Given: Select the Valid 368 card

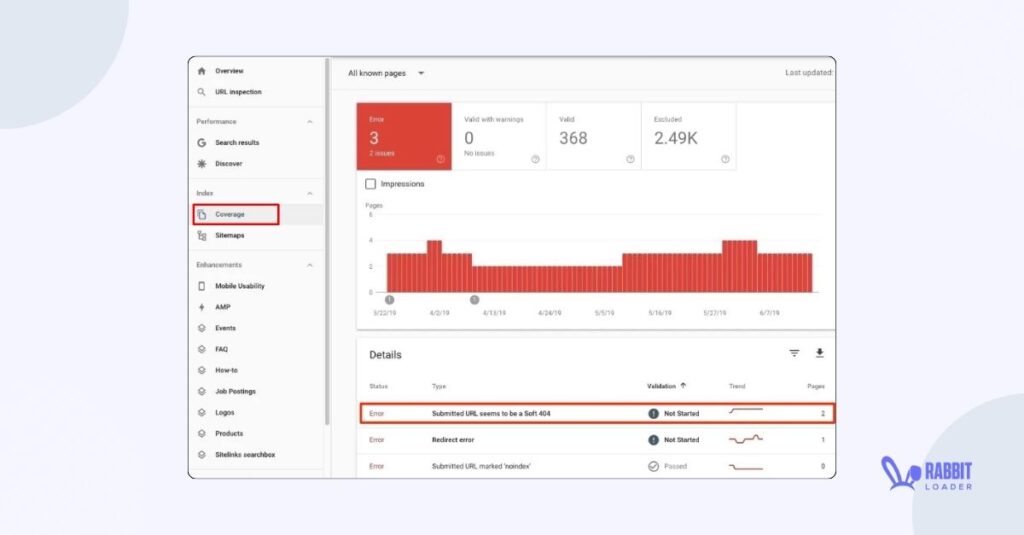Looking at the screenshot, I should [x=594, y=137].
